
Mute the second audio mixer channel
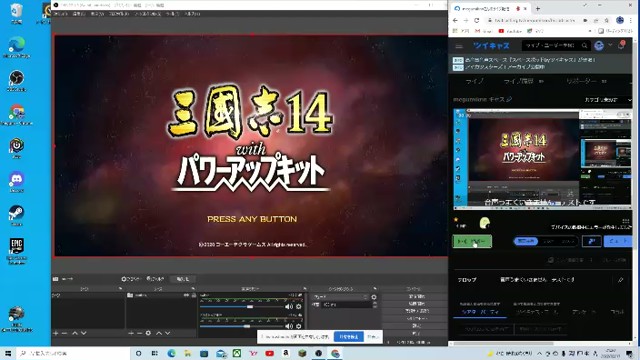tap(289, 326)
